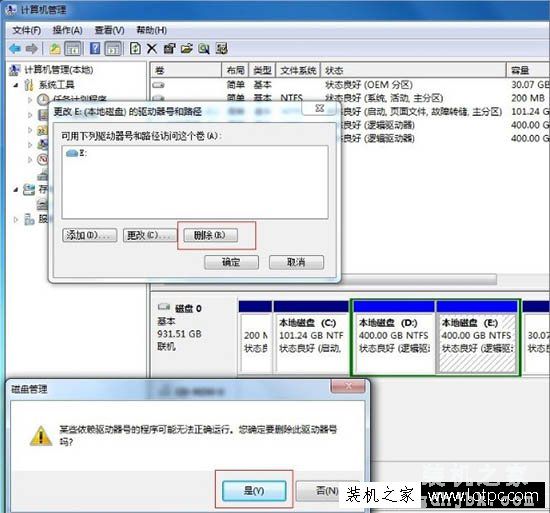The width and height of the screenshot is (550, 513).
Task: Click the 磁盘 0 disk icon
Action: pos(164,307)
